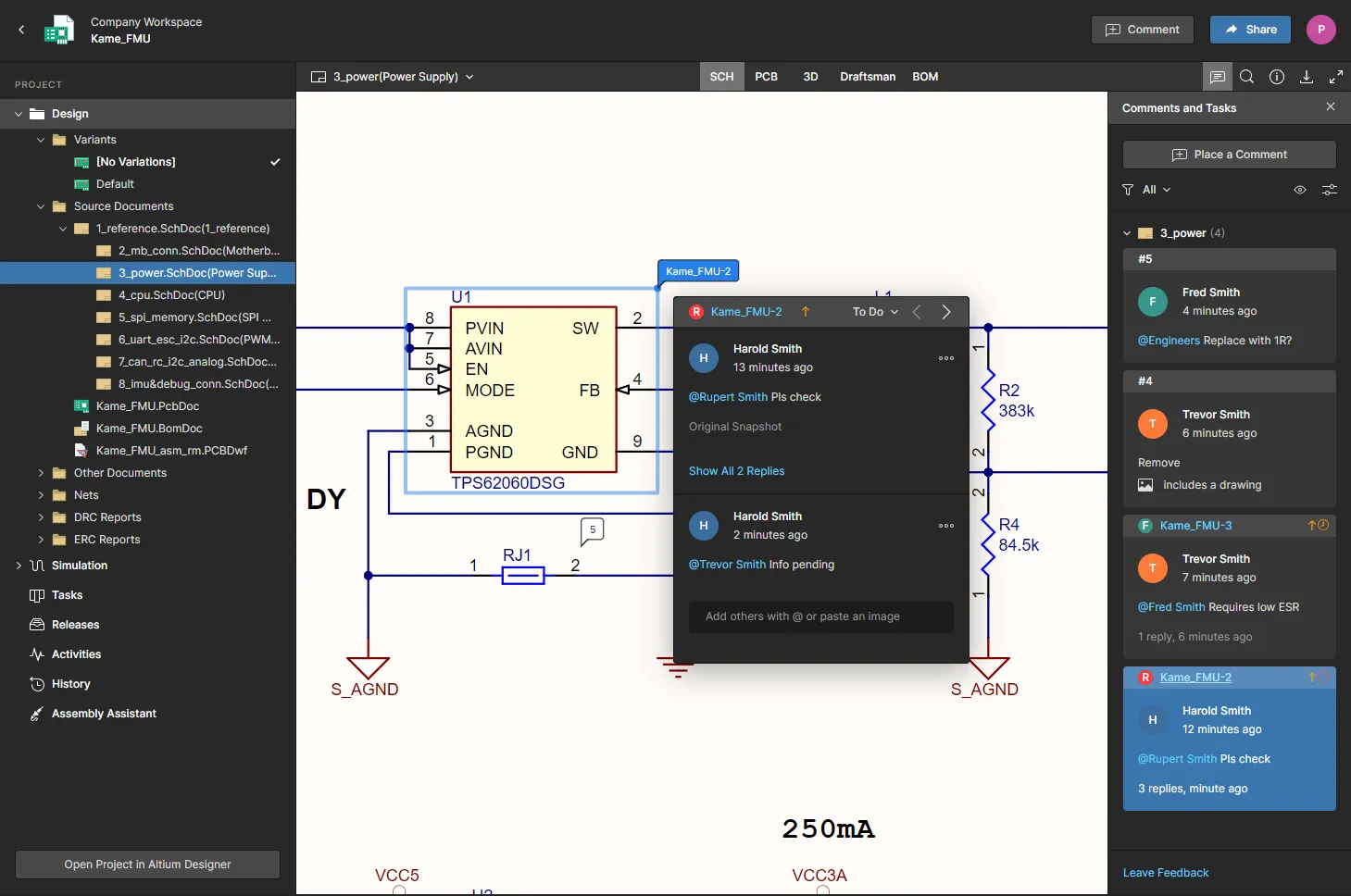Screen dimensions: 1351x896
Task: Open more options for Harold's first comment
Action: pos(945,358)
